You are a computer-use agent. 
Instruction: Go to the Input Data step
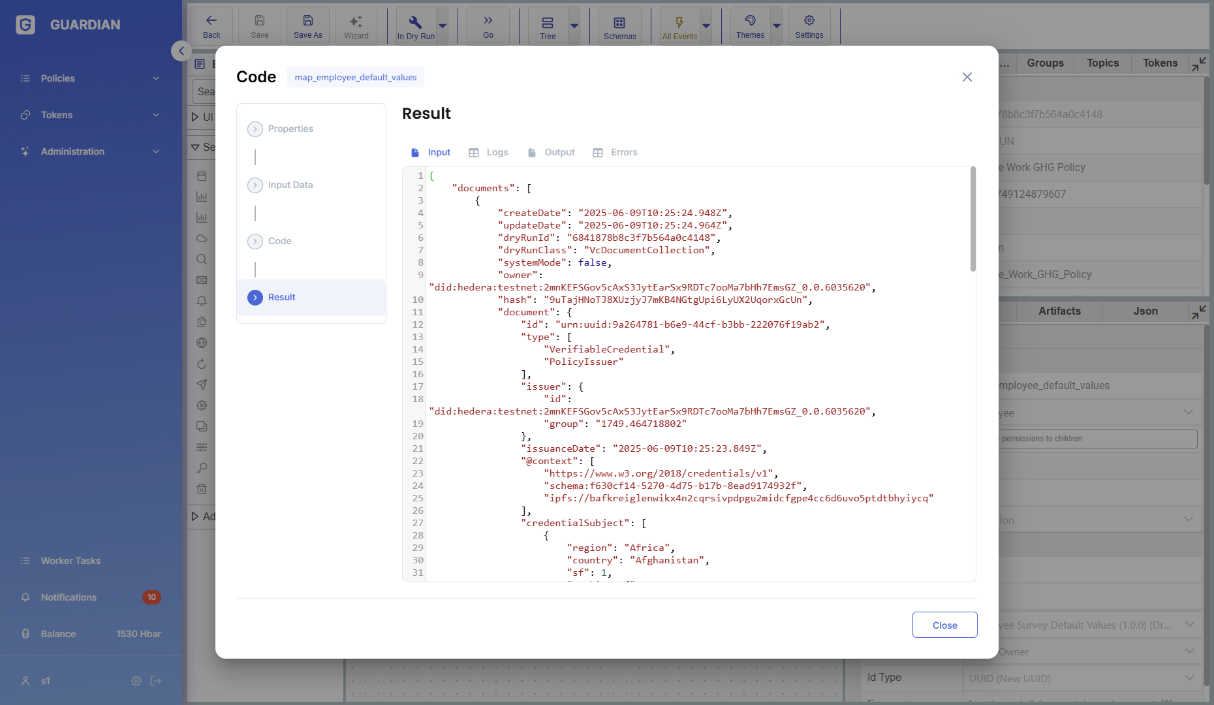click(x=289, y=185)
